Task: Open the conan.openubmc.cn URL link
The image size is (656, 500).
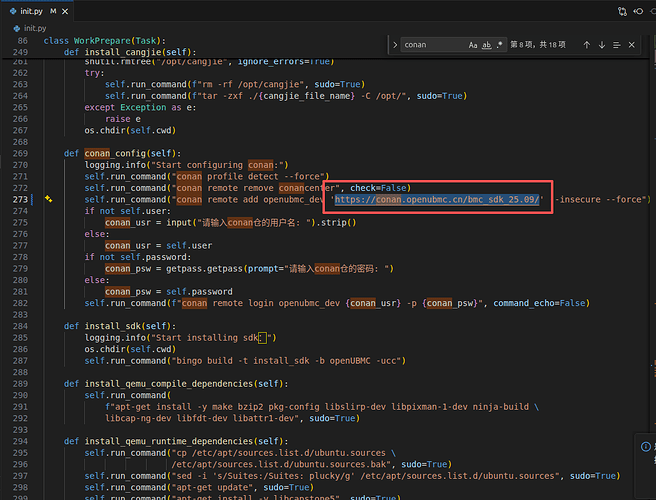Action: coord(438,199)
